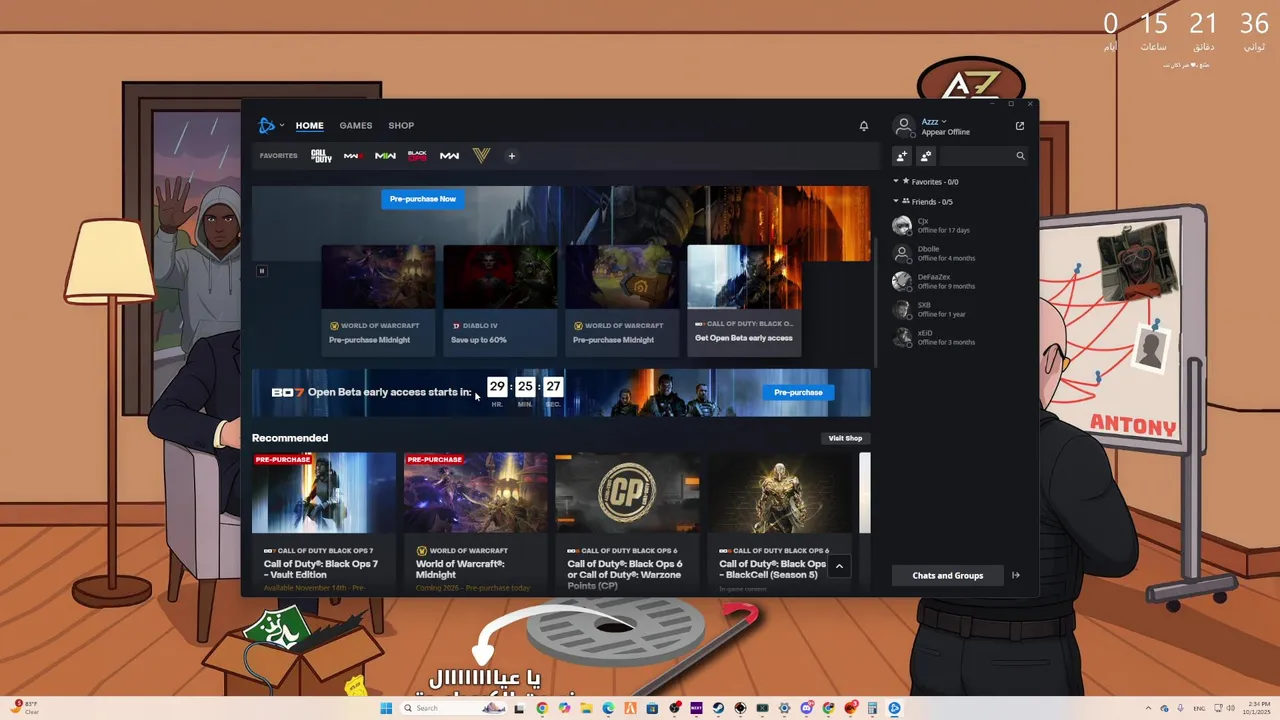This screenshot has width=1280, height=720.
Task: Open Microsoft Edge from the taskbar
Action: (608, 708)
